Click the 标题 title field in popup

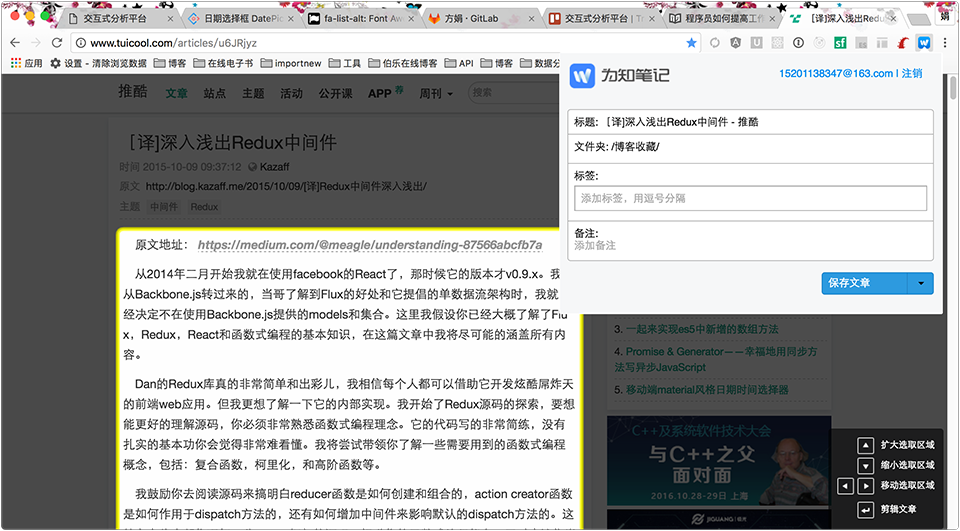pyautogui.click(x=751, y=122)
